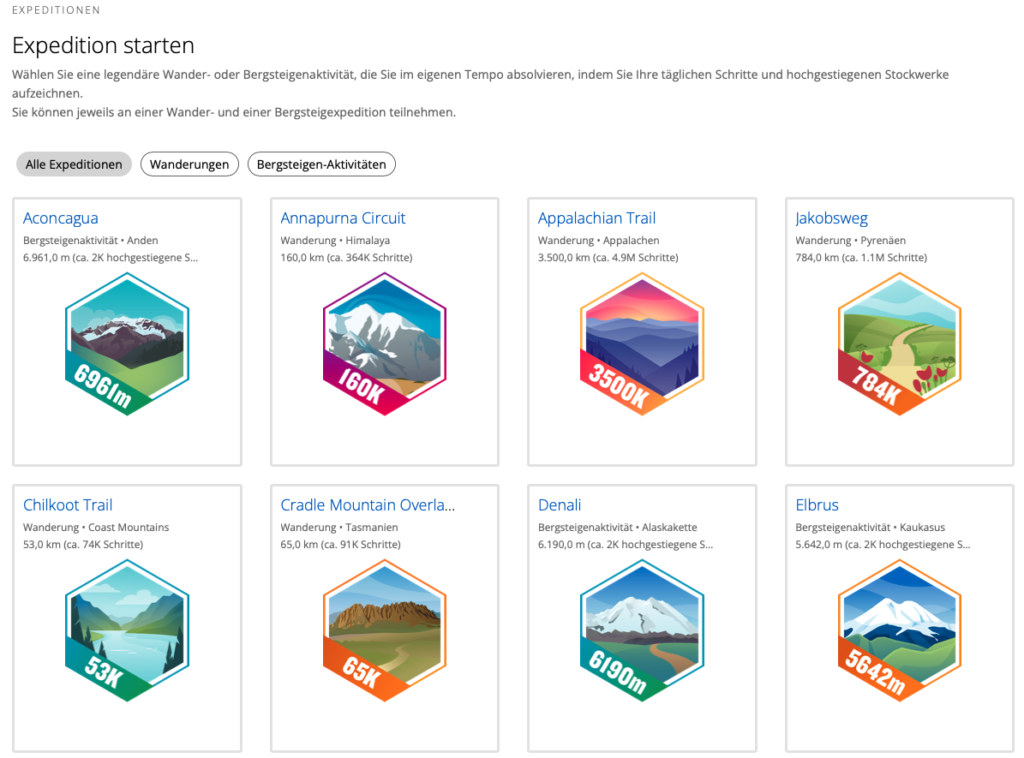This screenshot has height=758, width=1024.
Task: Click 'Wanderung • Tasmanien' text
Action: pyautogui.click(x=339, y=527)
